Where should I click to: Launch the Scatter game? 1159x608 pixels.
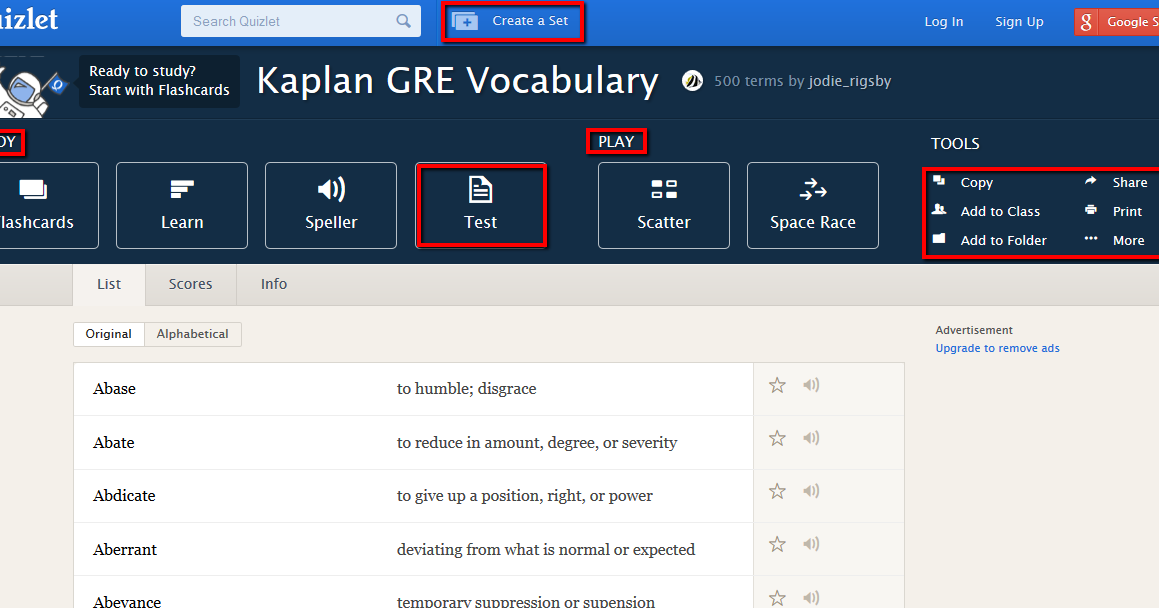[663, 205]
